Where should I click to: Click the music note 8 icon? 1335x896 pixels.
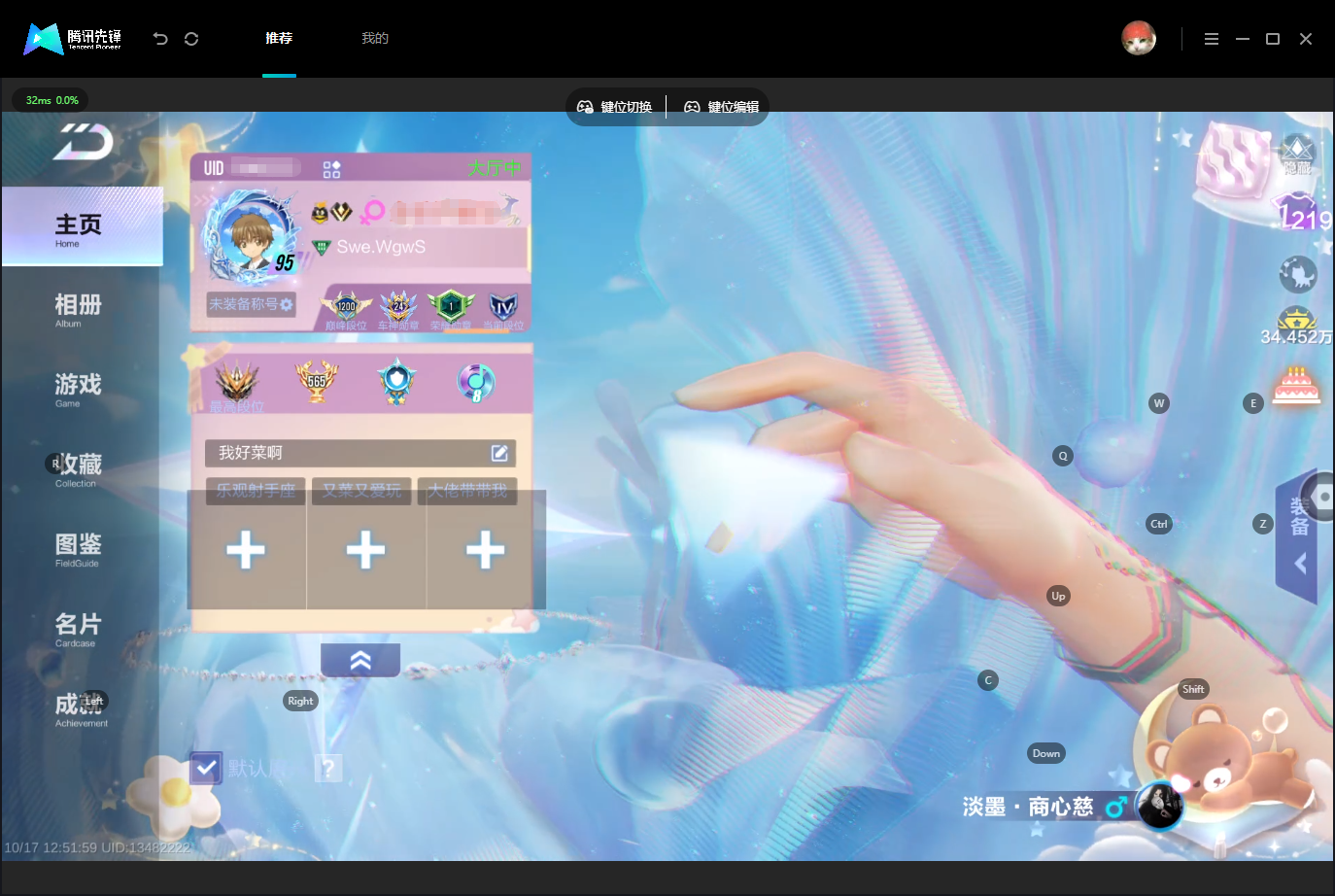click(476, 382)
